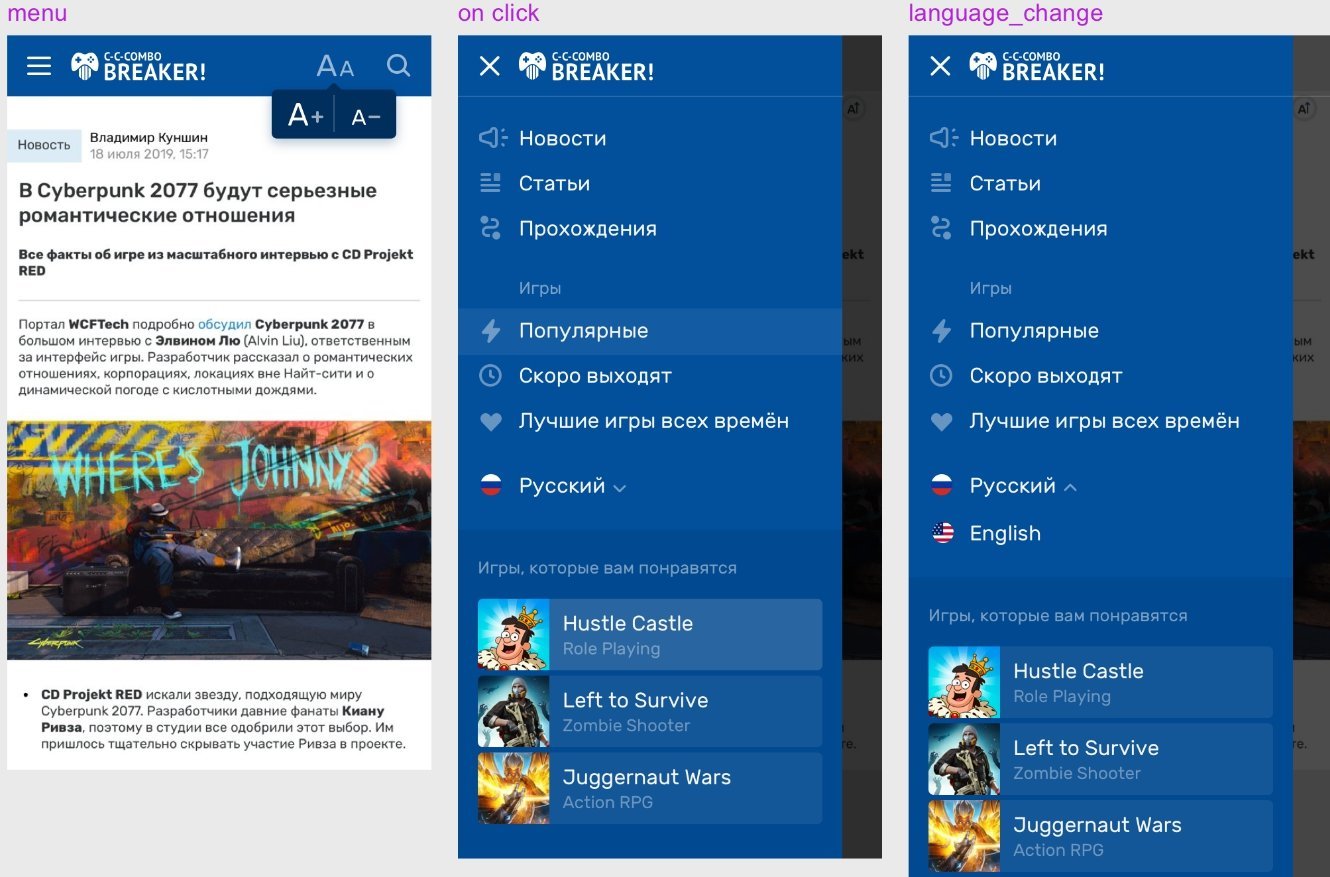Open the Juggernaut Wars thumbnail in the on click panel
Image resolution: width=1330 pixels, height=877 pixels.
(x=514, y=788)
